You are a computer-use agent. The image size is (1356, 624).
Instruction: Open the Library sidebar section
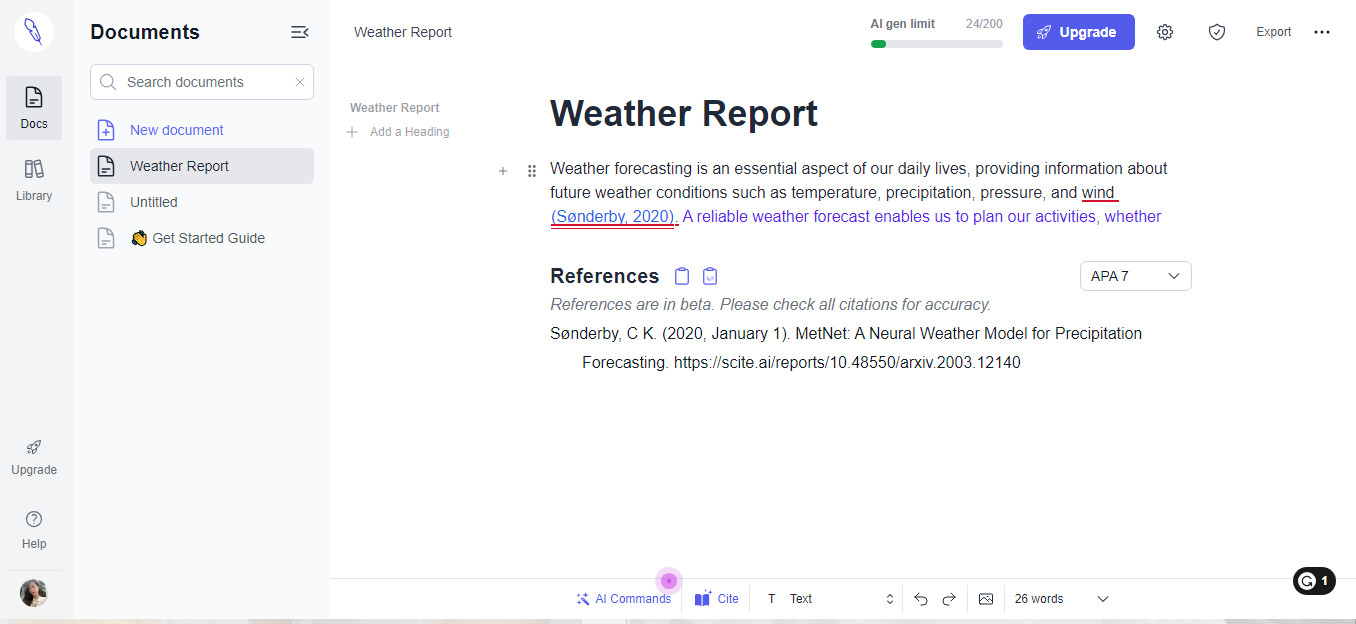point(34,180)
